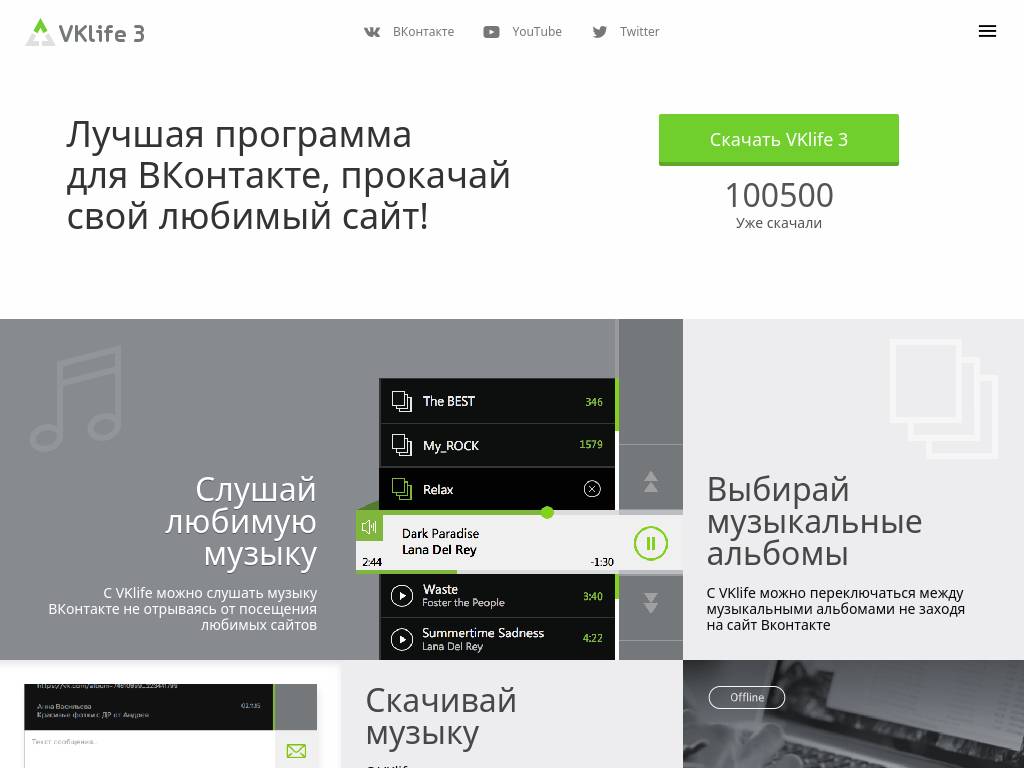Image resolution: width=1024 pixels, height=768 pixels.
Task: Click the Уже скачали label
Action: click(x=779, y=223)
